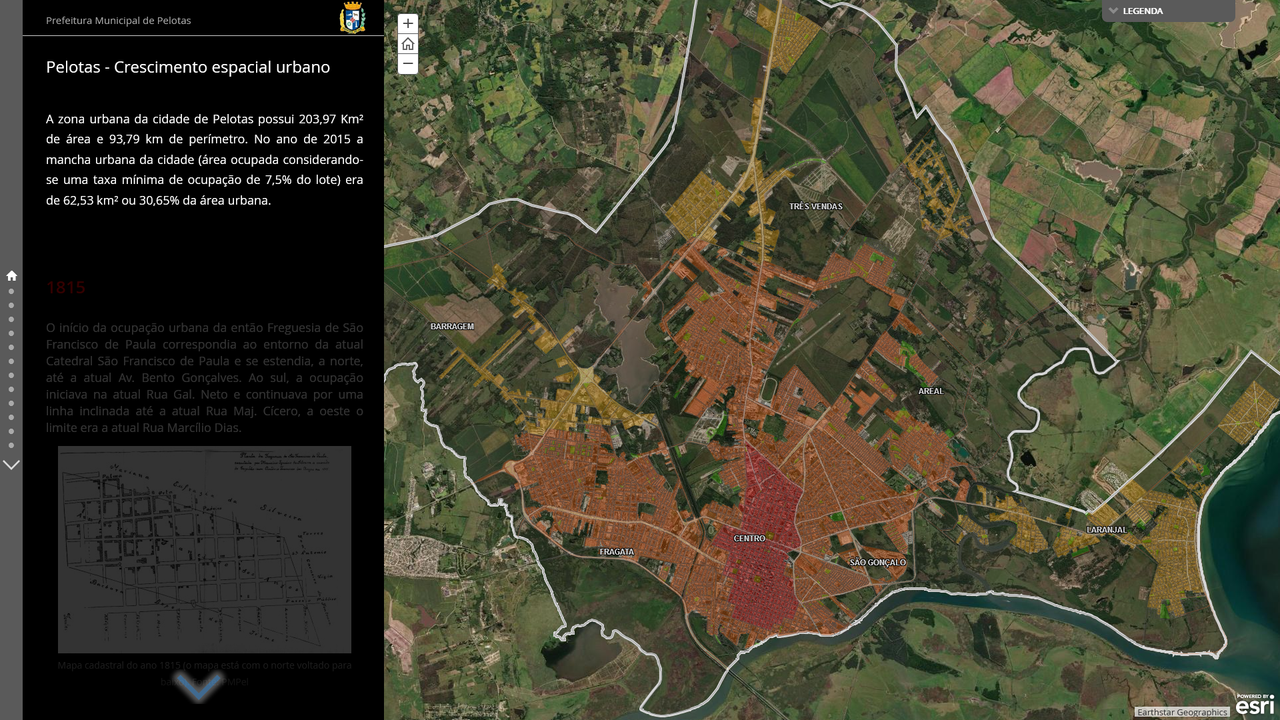Click the CENTRO label on the map
The width and height of the screenshot is (1280, 720).
(x=750, y=539)
